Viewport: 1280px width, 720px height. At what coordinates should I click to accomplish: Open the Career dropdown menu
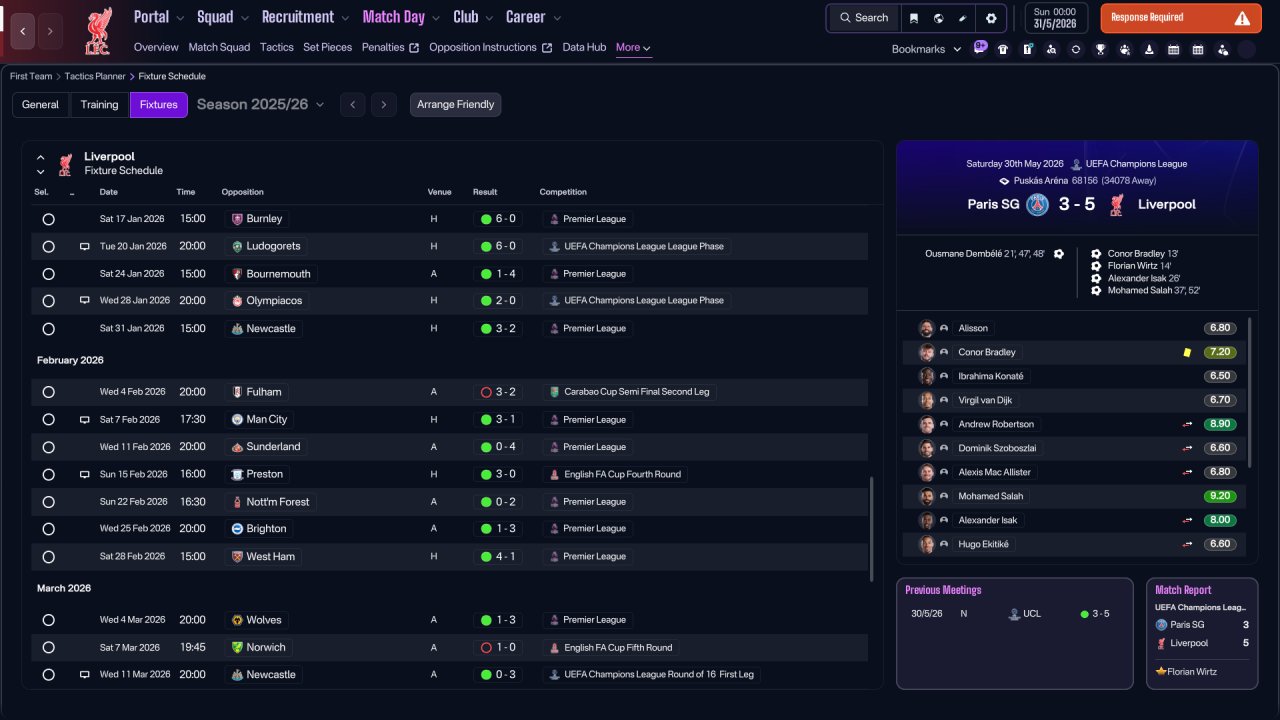533,17
